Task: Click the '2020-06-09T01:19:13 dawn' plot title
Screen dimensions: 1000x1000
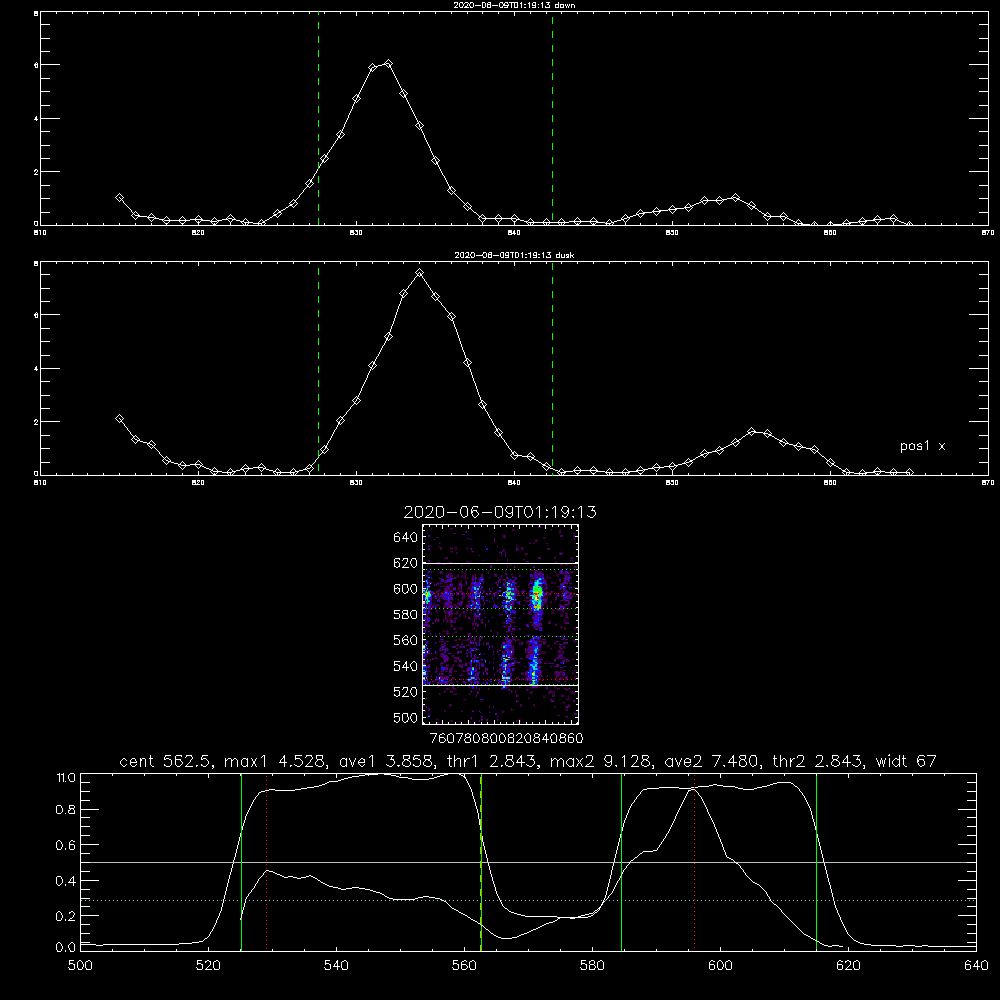Action: pos(514,5)
